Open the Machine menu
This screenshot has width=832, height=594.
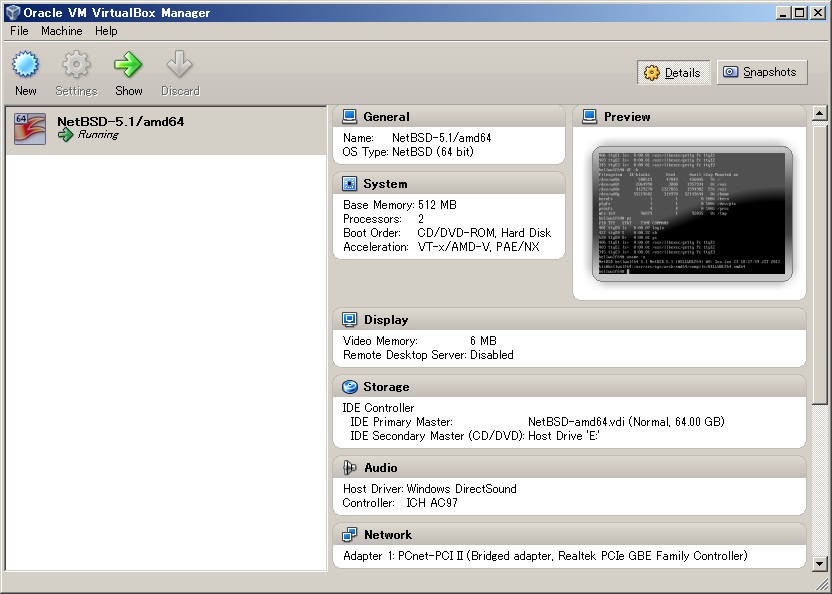[62, 31]
